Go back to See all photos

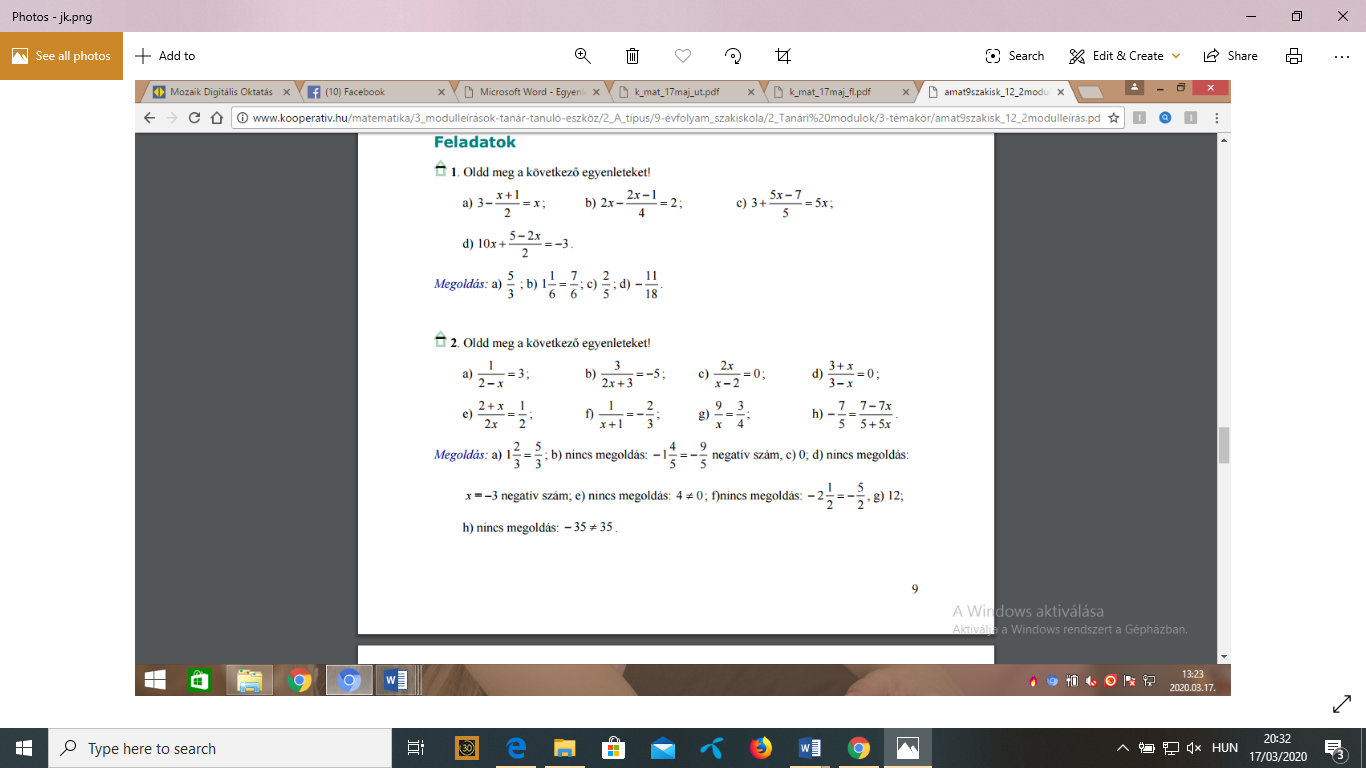pos(61,56)
